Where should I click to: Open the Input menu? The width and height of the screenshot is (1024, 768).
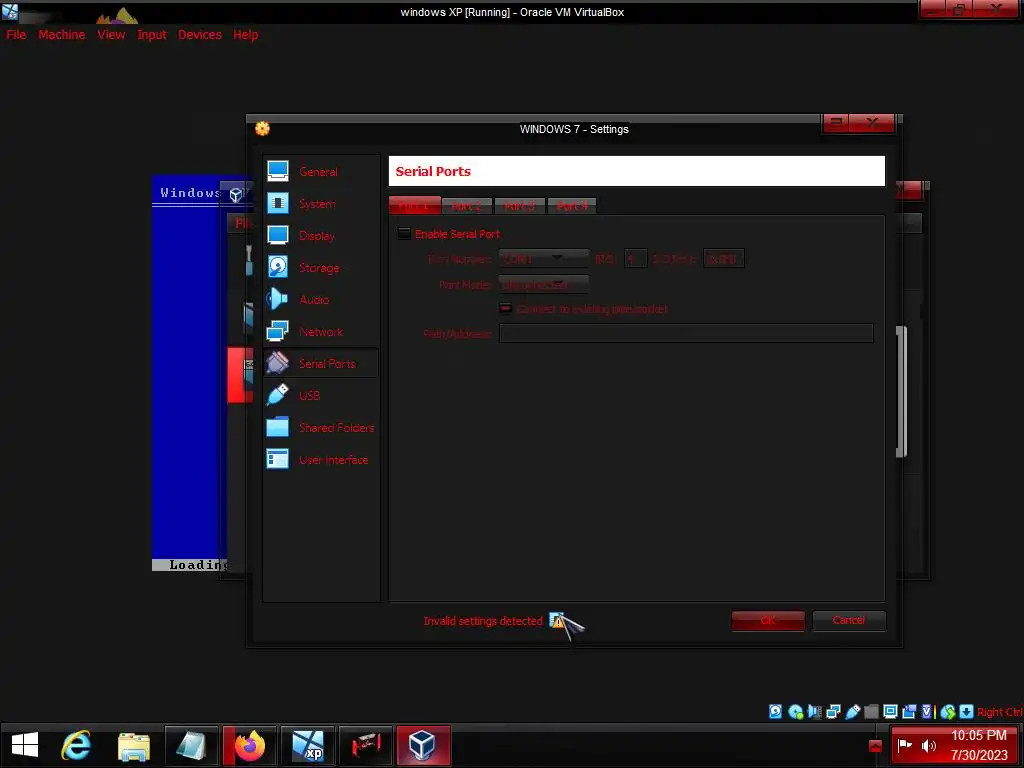click(x=152, y=35)
